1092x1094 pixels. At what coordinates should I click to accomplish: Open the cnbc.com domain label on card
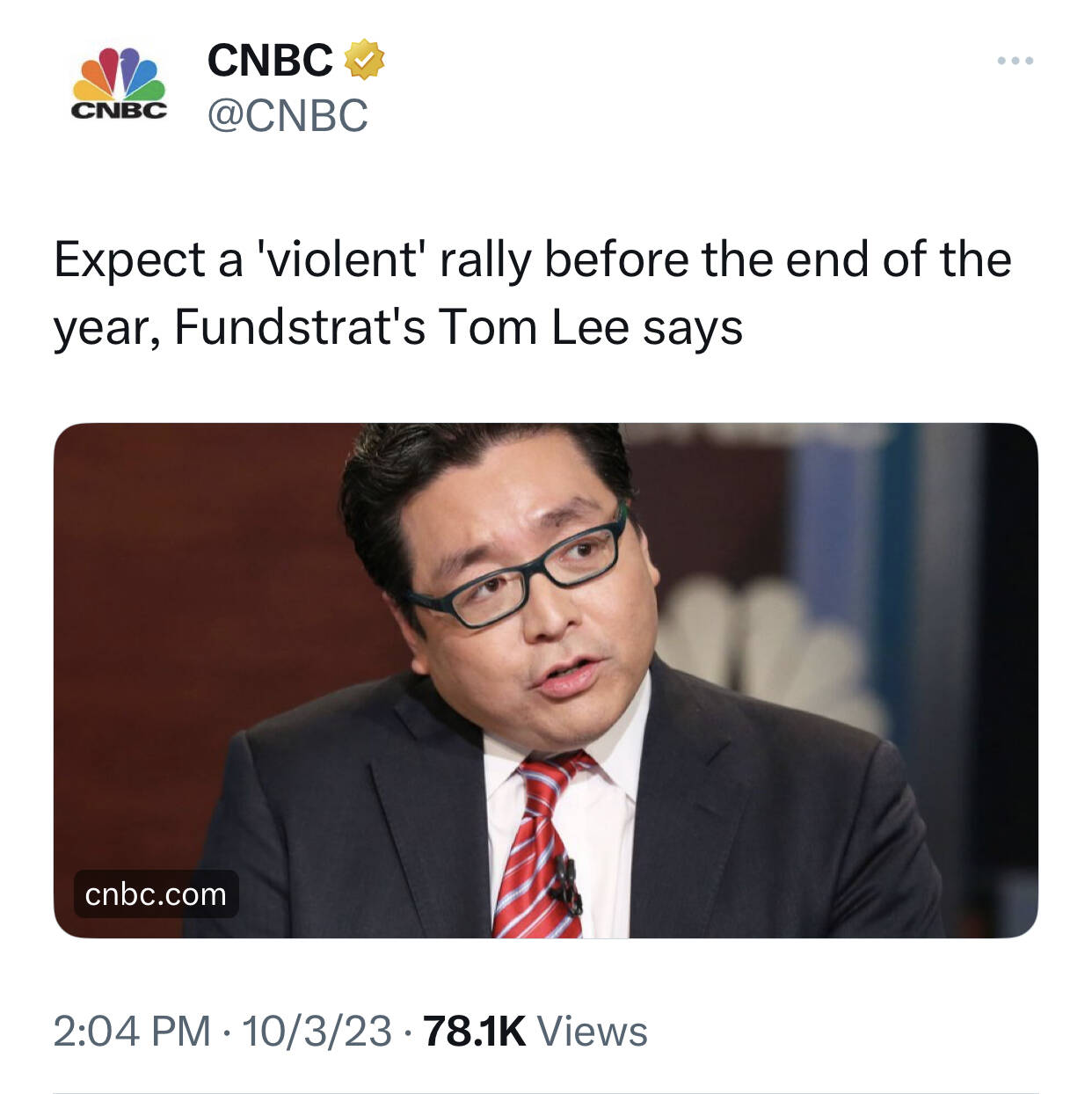(156, 893)
